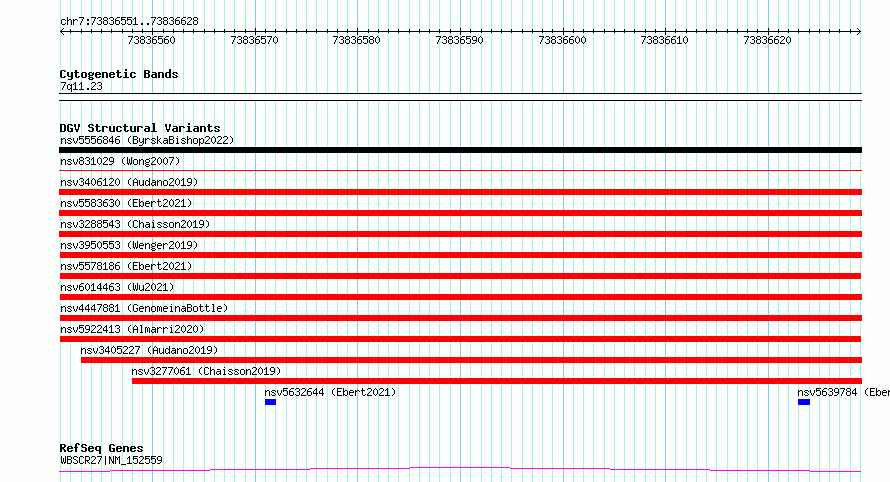Open the nsv831029 (Wong2007) label
This screenshot has height=482, width=890.
[x=120, y=161]
